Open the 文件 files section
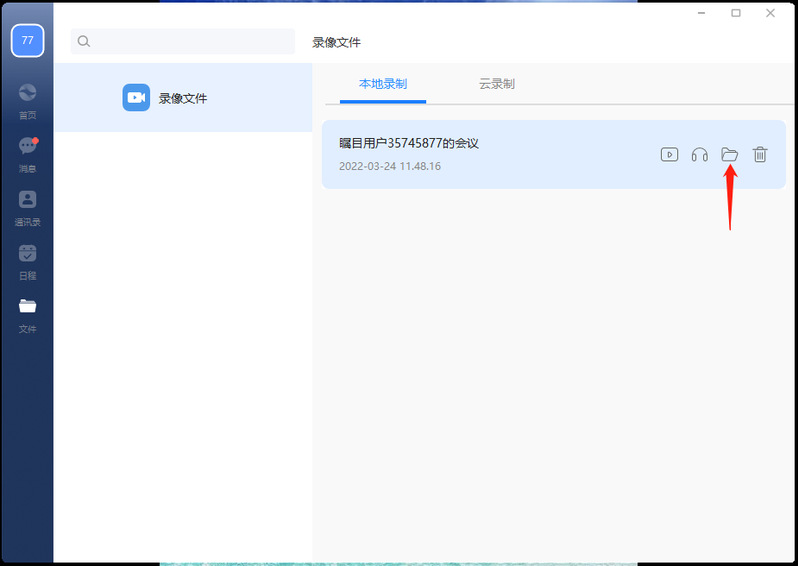798x566 pixels. click(27, 316)
